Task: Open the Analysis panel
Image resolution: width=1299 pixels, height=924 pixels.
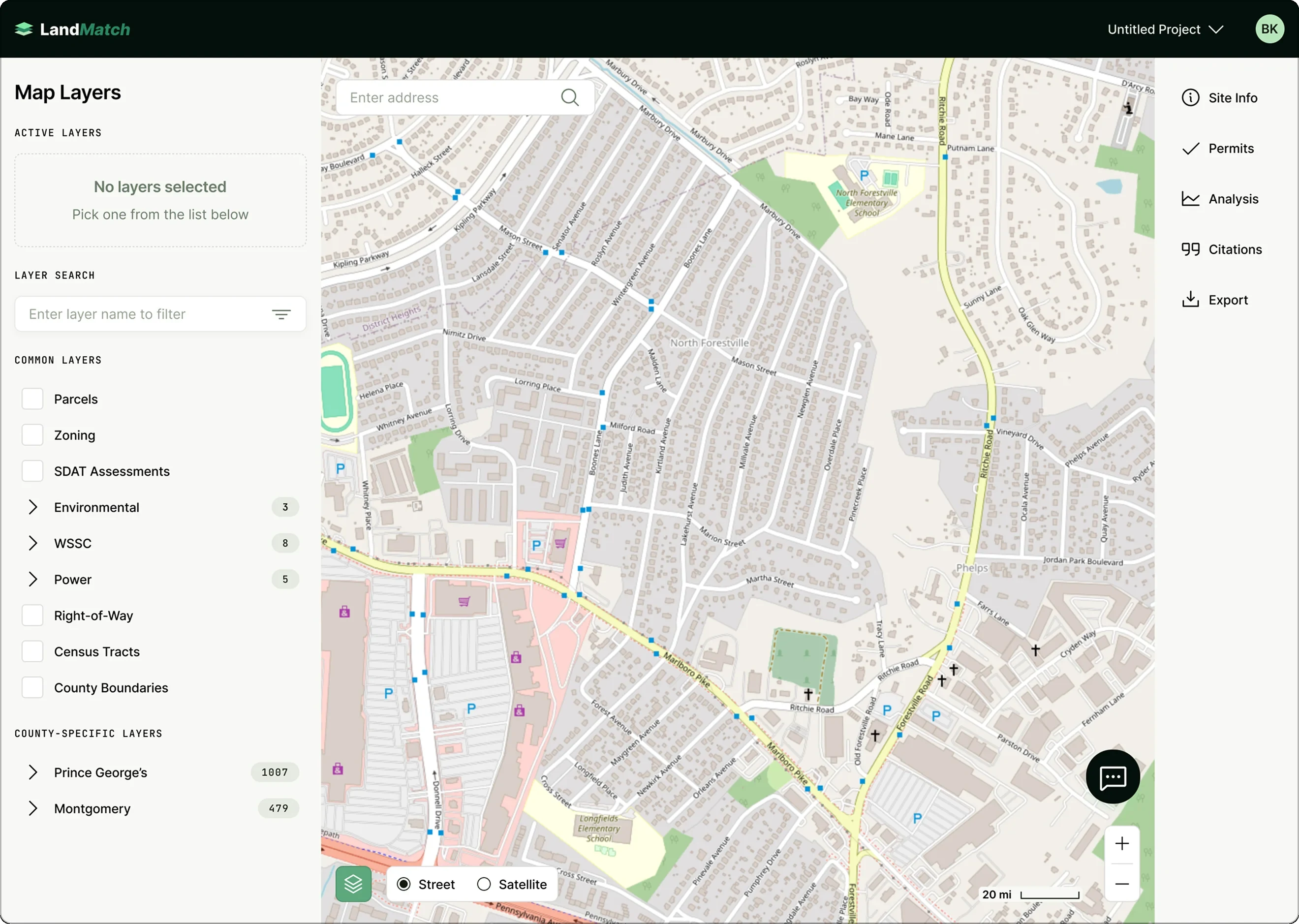Action: (1220, 199)
